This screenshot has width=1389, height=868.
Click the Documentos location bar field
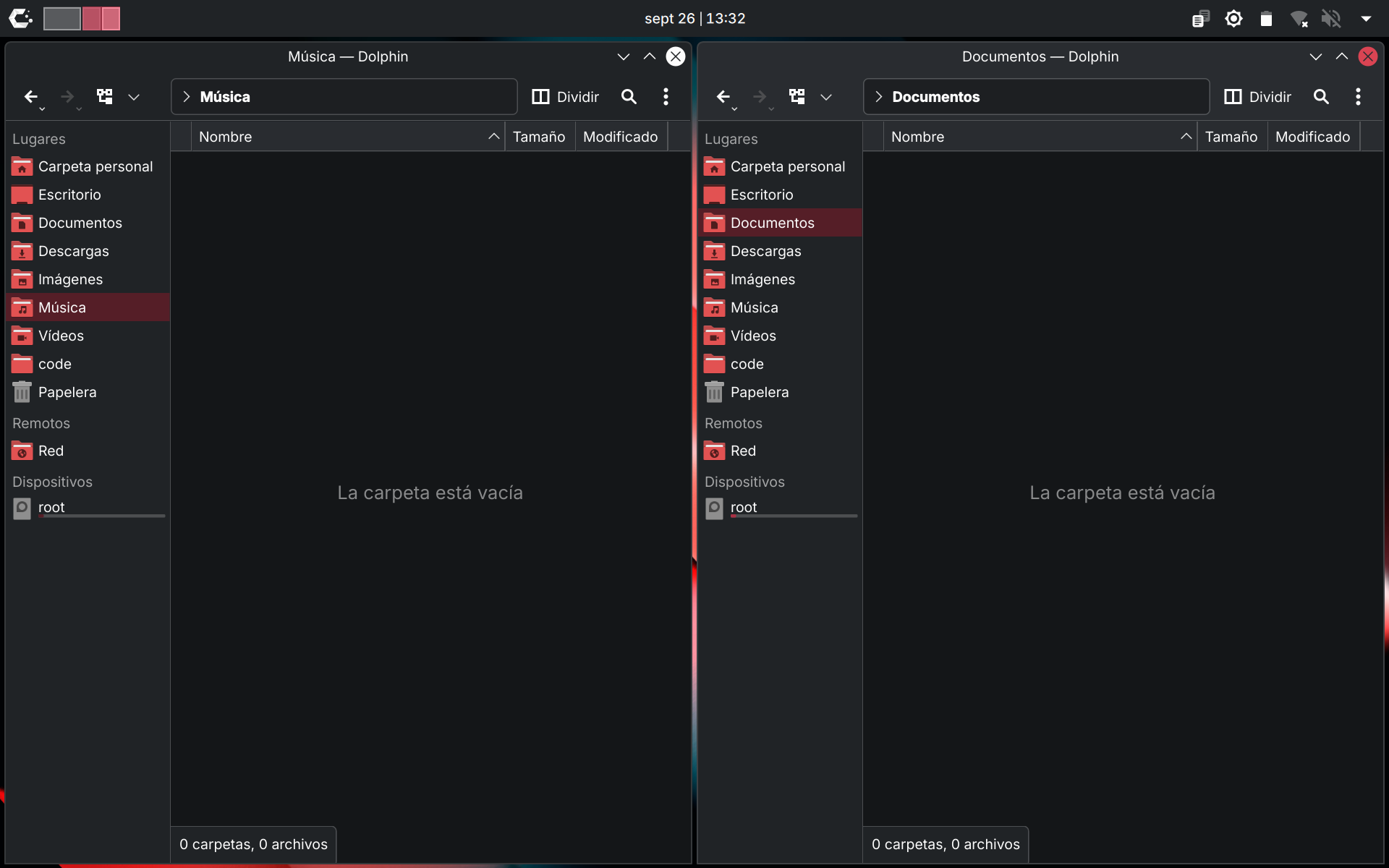[x=1037, y=97]
